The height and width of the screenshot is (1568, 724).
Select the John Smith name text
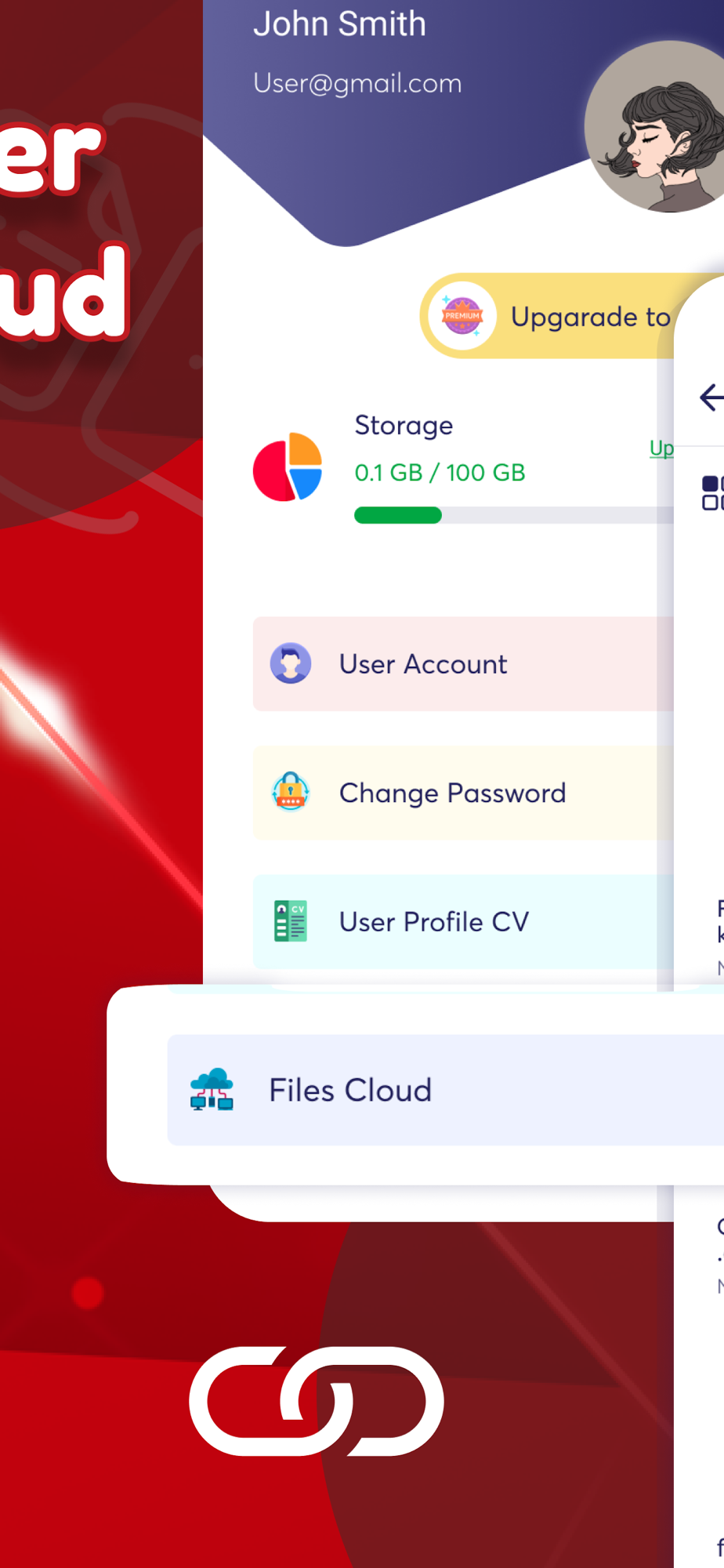[x=339, y=24]
